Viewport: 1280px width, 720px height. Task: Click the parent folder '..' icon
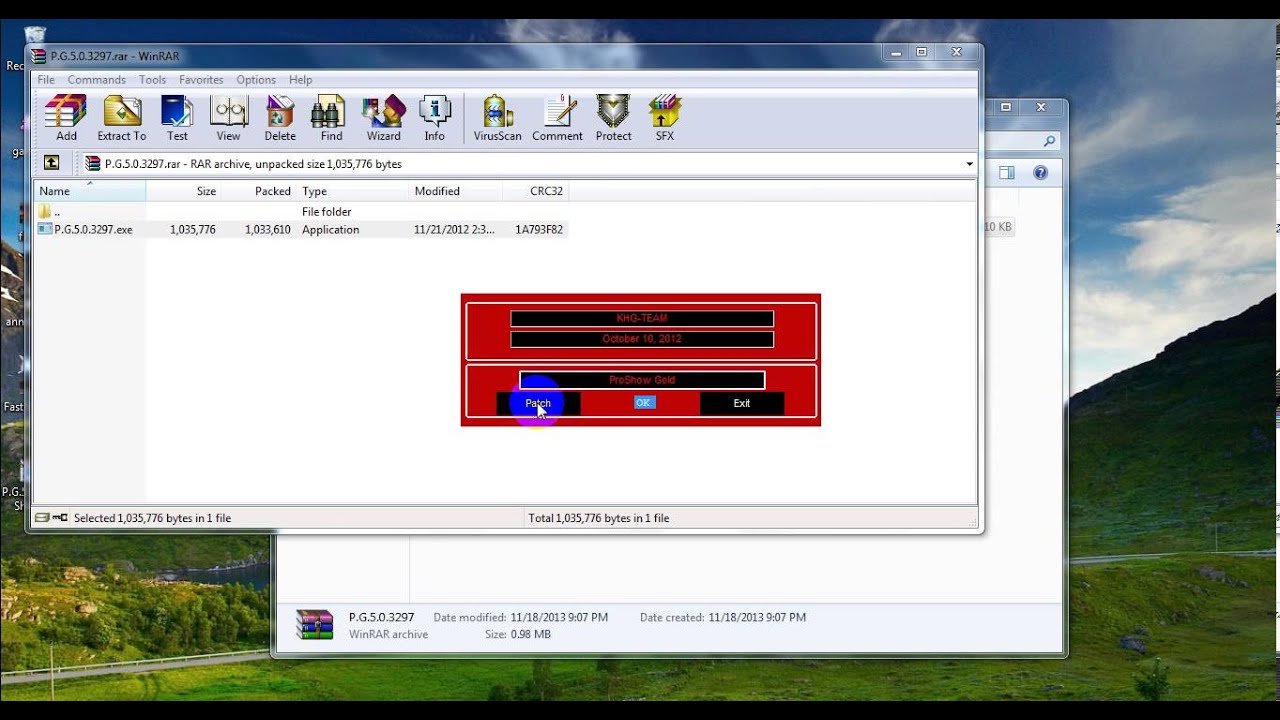coord(45,211)
